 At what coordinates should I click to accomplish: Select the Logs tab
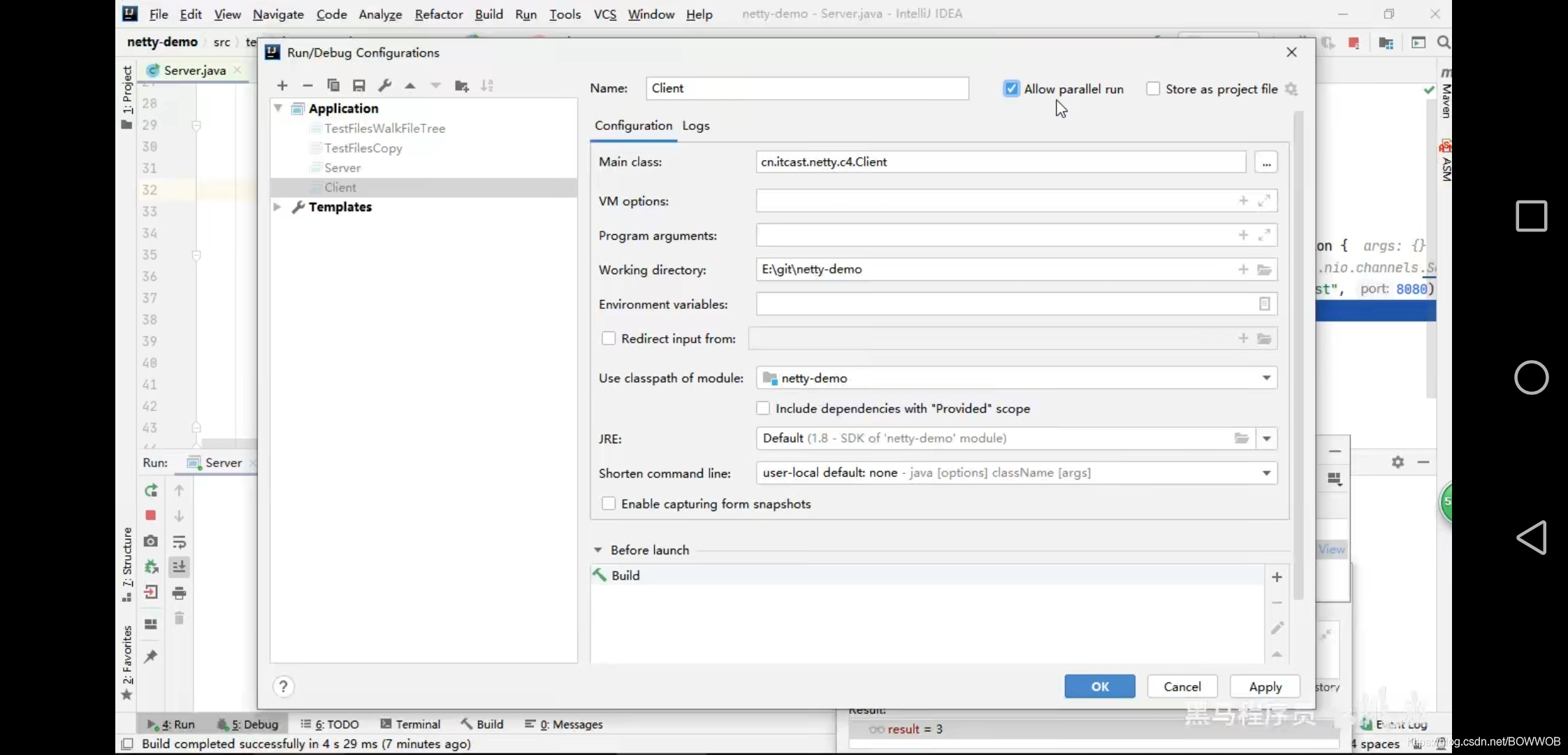pos(696,126)
